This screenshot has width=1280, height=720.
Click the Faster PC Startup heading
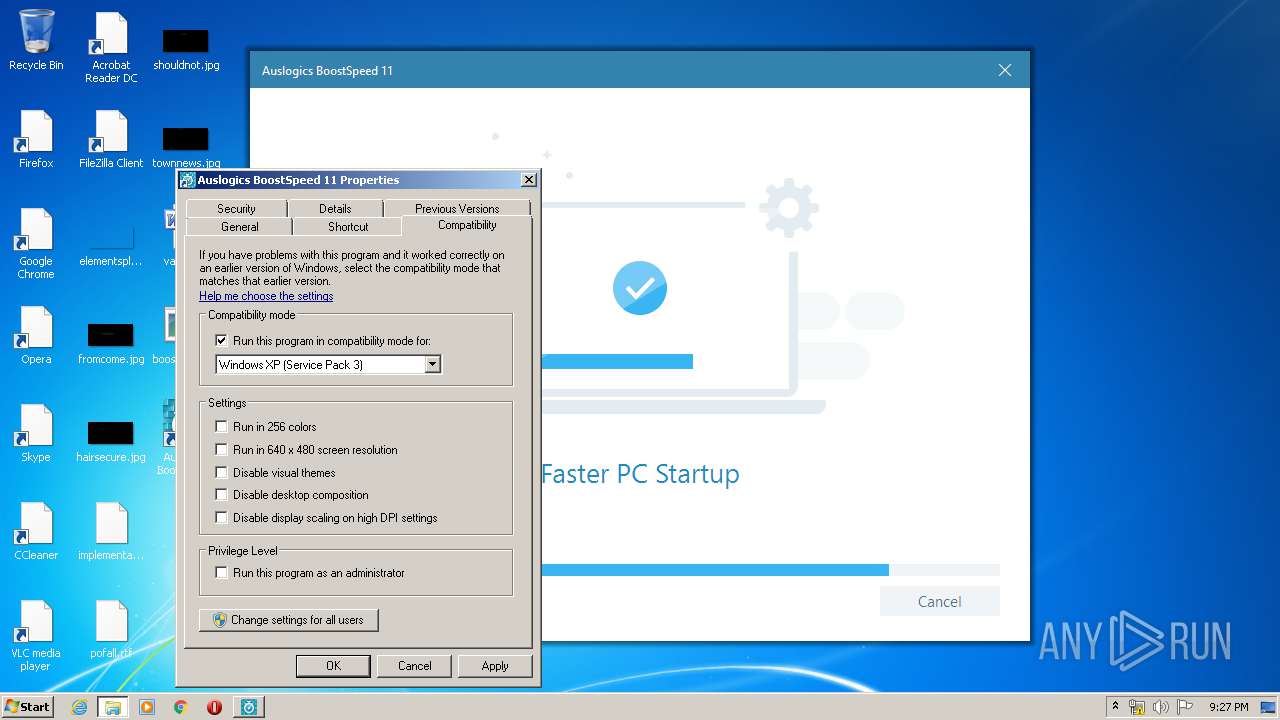(x=640, y=474)
